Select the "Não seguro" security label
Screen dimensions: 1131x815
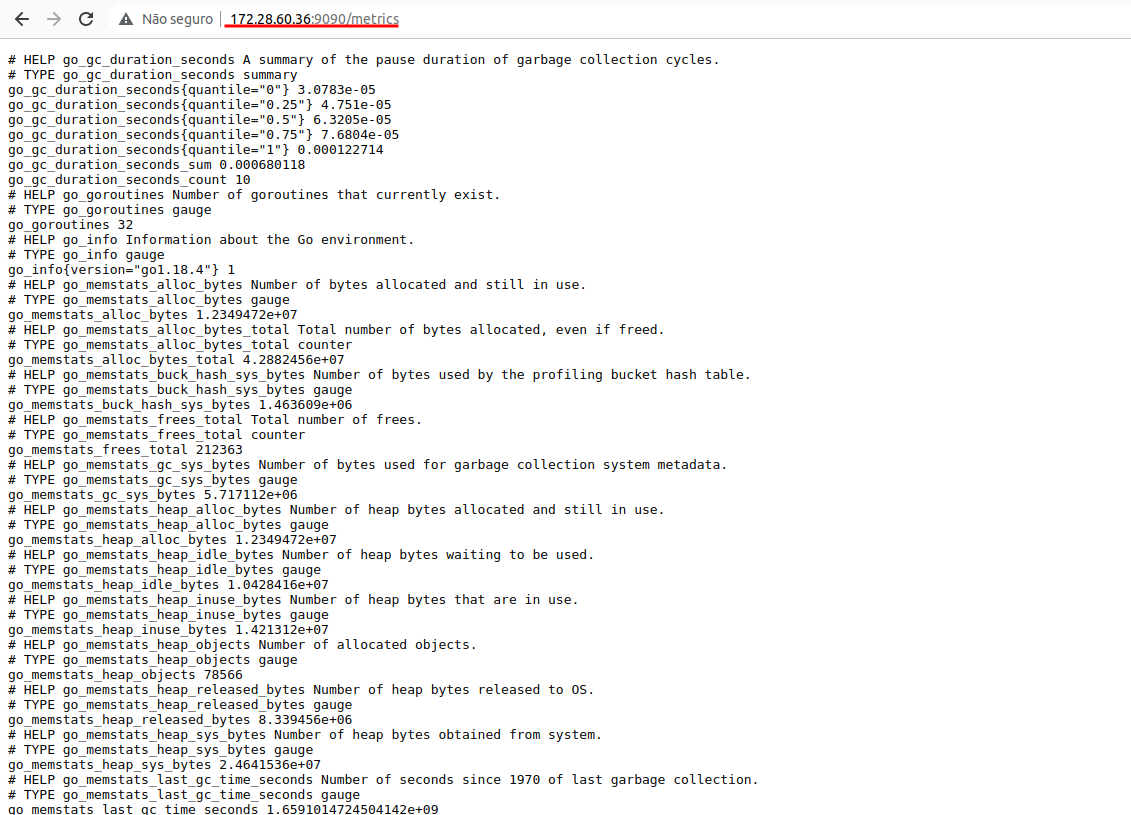(177, 19)
